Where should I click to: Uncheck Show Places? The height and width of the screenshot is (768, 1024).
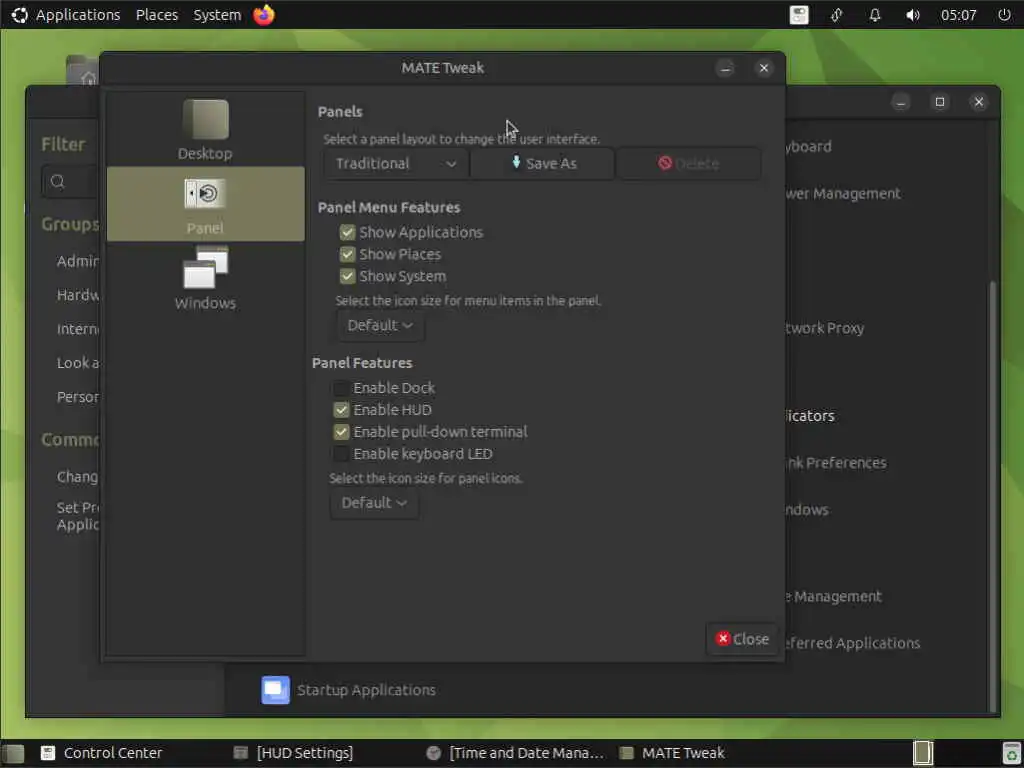coord(347,255)
